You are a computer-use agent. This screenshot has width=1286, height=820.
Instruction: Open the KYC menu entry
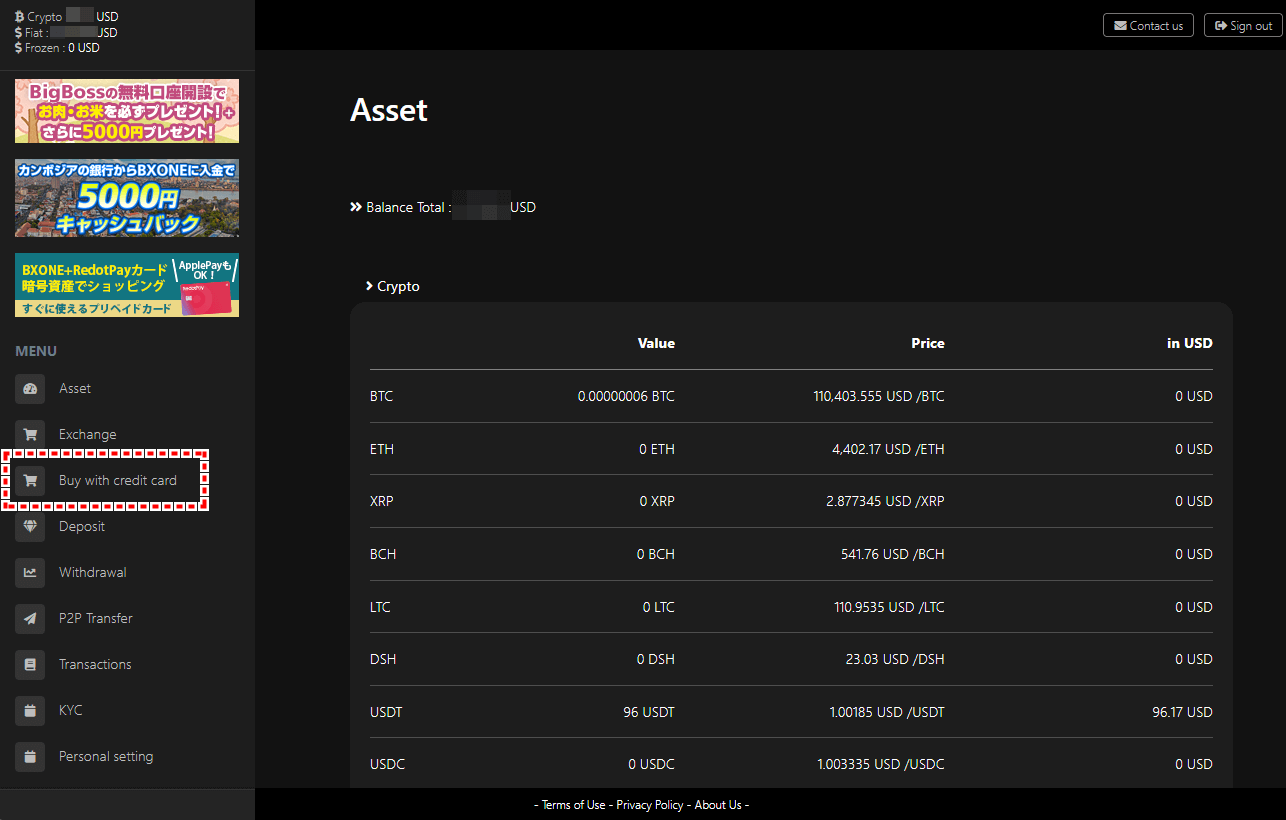(x=71, y=710)
